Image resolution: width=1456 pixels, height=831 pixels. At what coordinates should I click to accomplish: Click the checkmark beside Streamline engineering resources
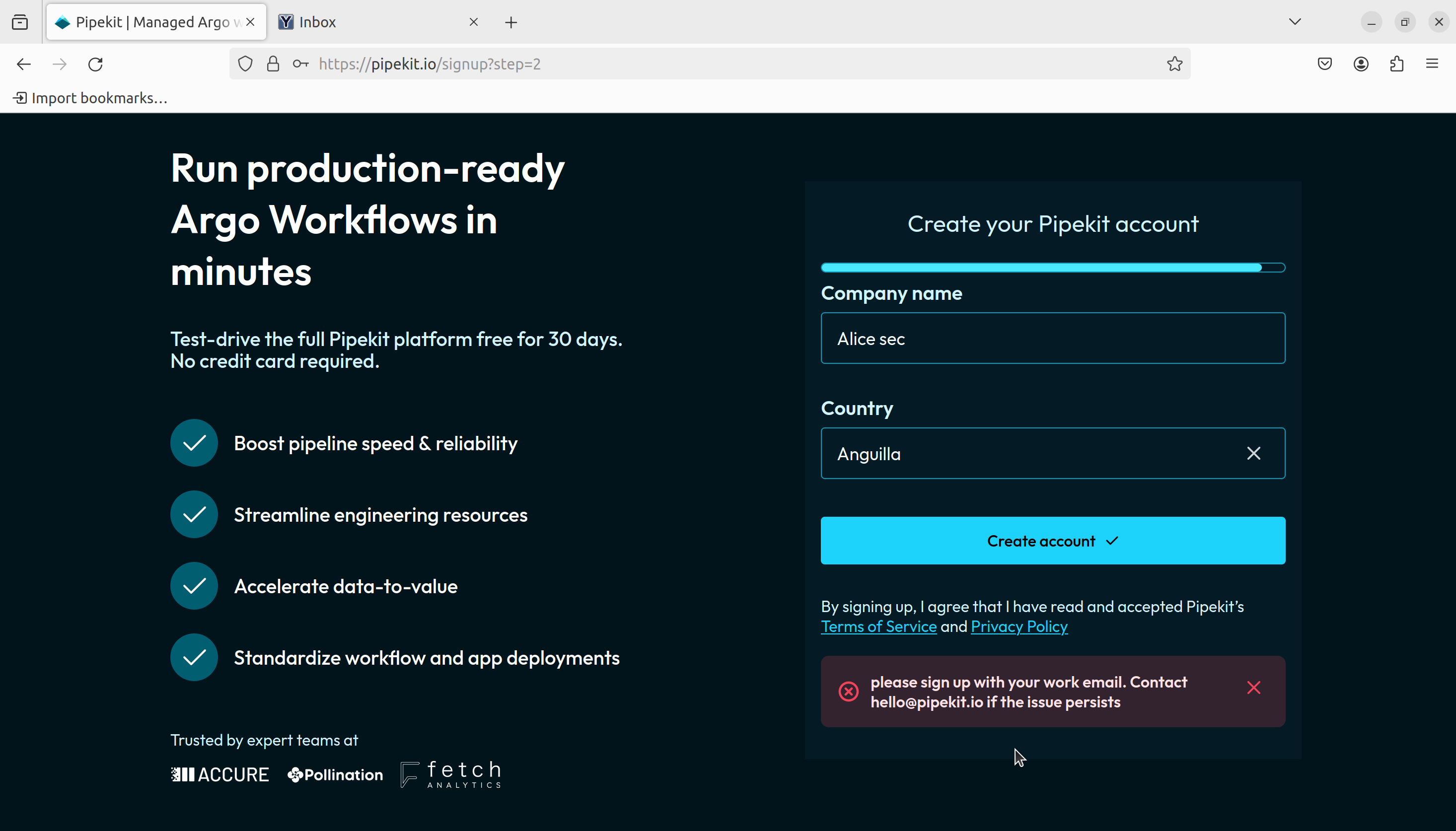click(194, 514)
